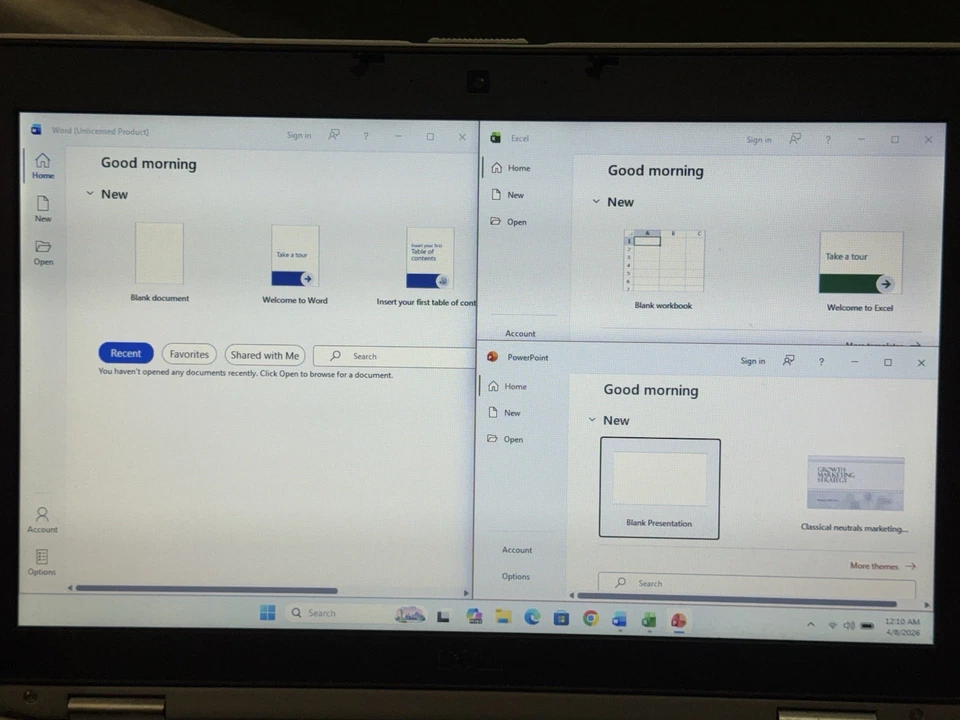The width and height of the screenshot is (960, 720).
Task: Select Open in the PowerPoint sidebar
Action: pyautogui.click(x=505, y=439)
